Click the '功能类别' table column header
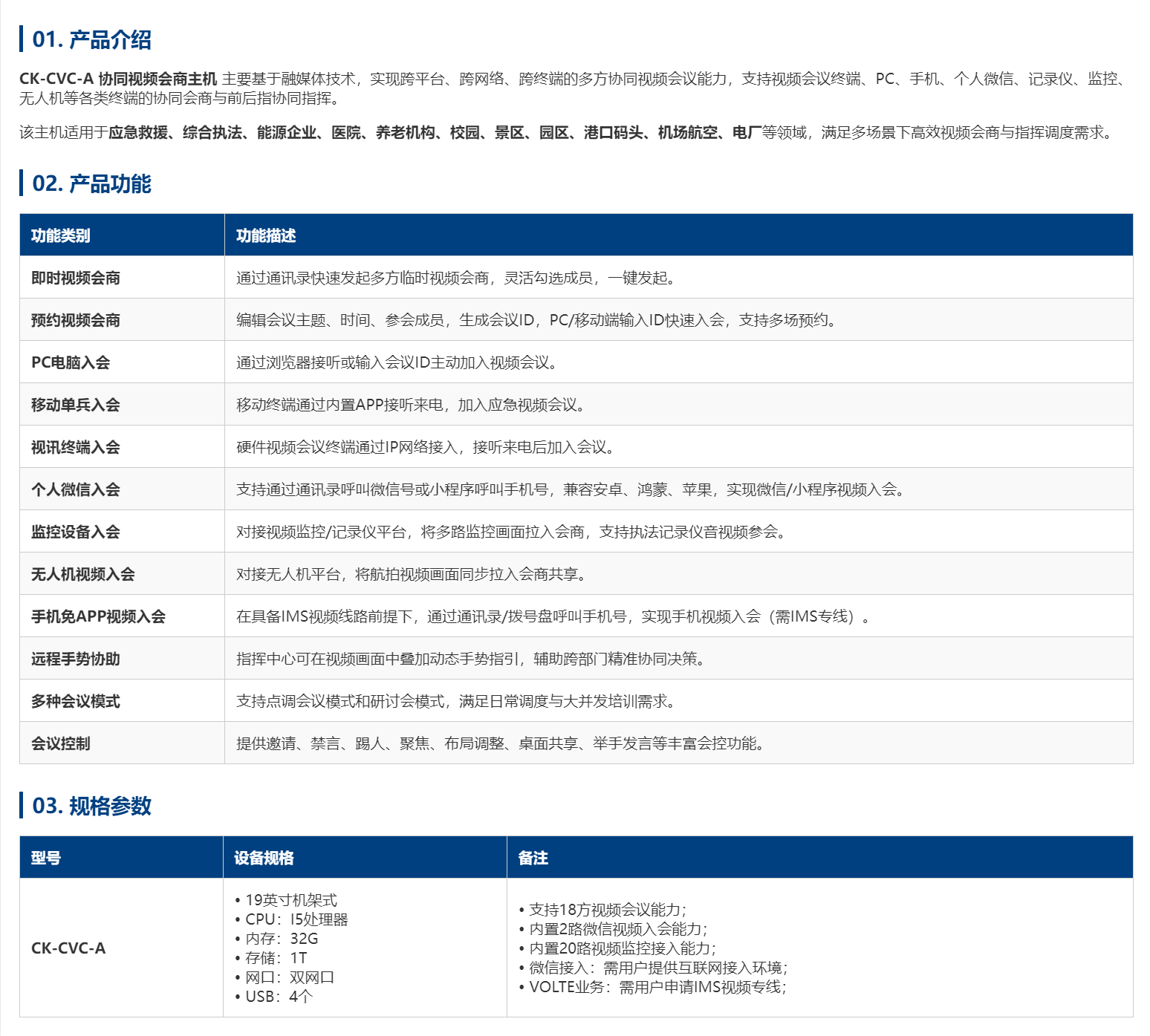The height and width of the screenshot is (1036, 1150). (x=60, y=235)
